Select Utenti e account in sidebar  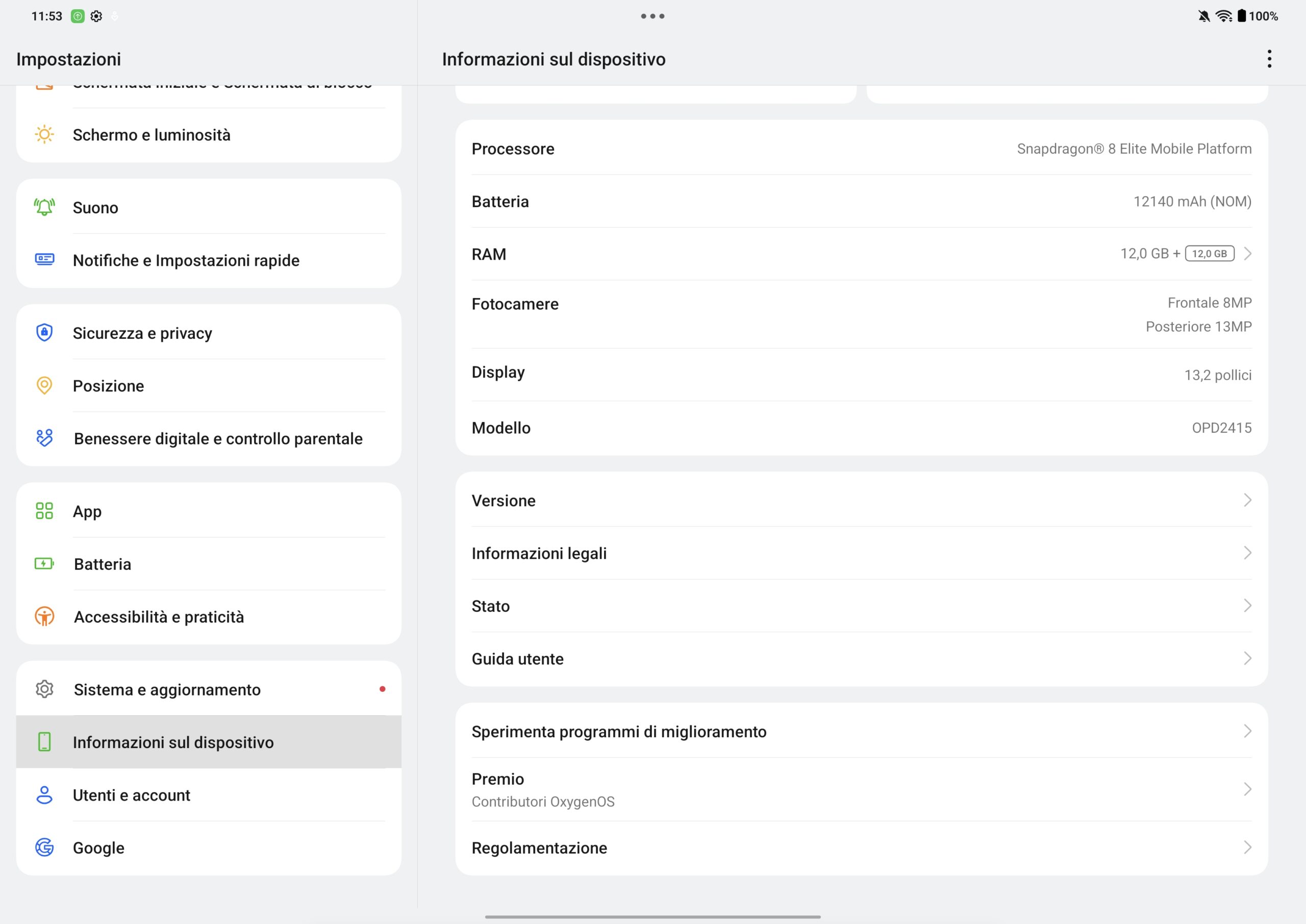click(209, 794)
